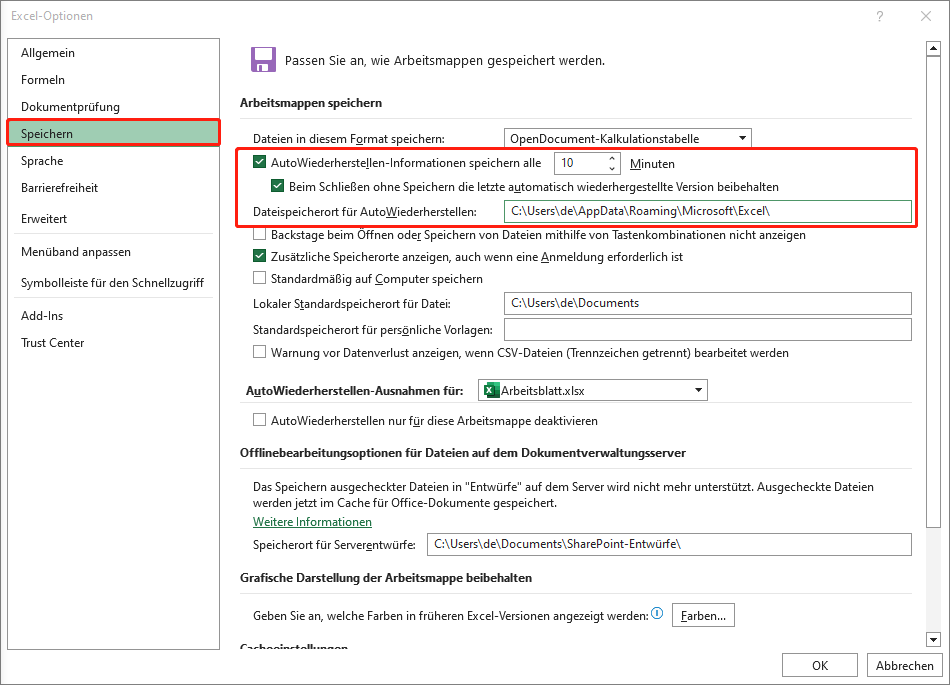Image resolution: width=950 pixels, height=685 pixels.
Task: Toggle AutoWiederherstellen nur für diese Arbeitsmappe deaktivieren
Action: [259, 419]
